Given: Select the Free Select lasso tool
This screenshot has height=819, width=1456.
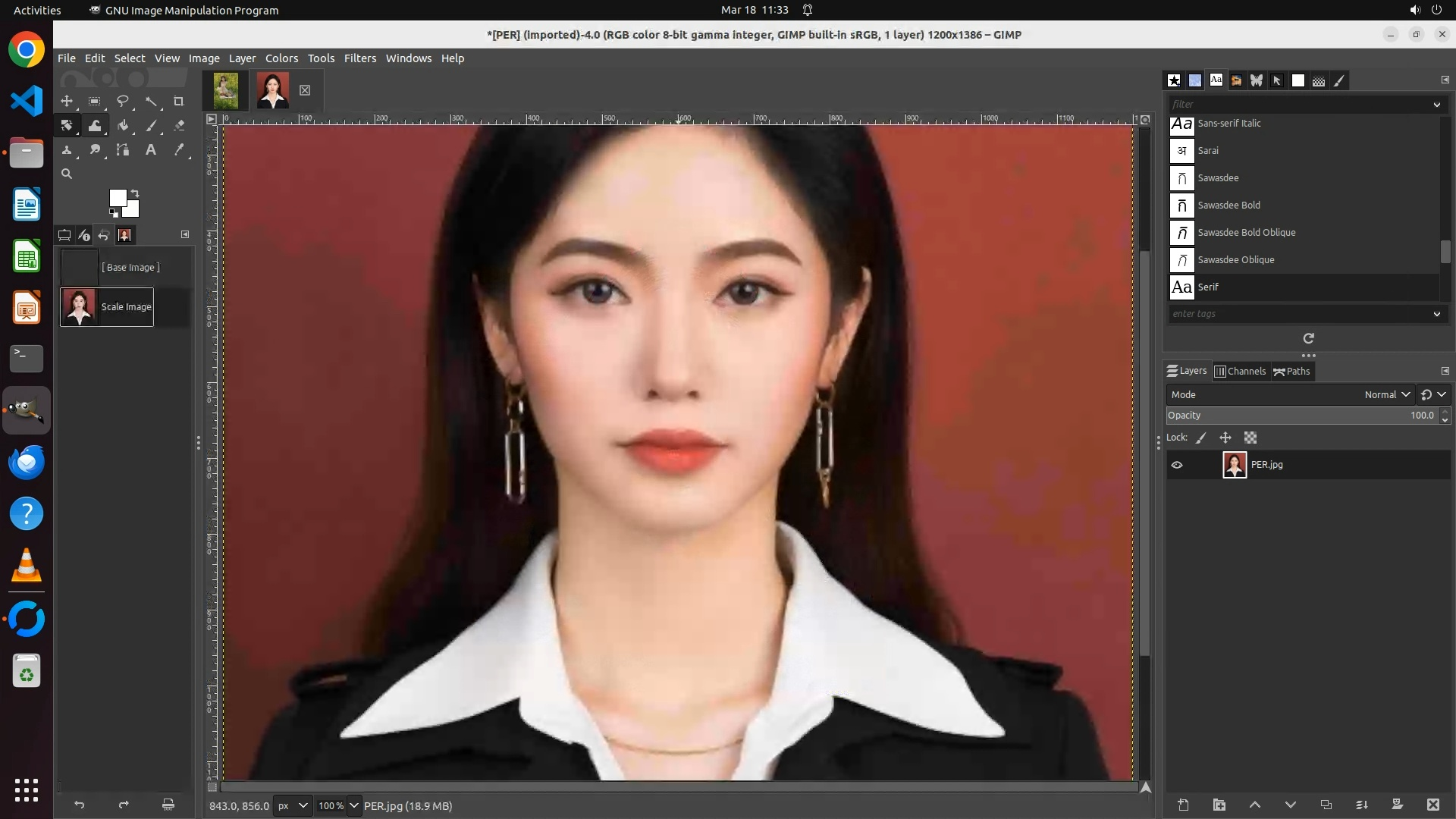Looking at the screenshot, I should [x=122, y=102].
